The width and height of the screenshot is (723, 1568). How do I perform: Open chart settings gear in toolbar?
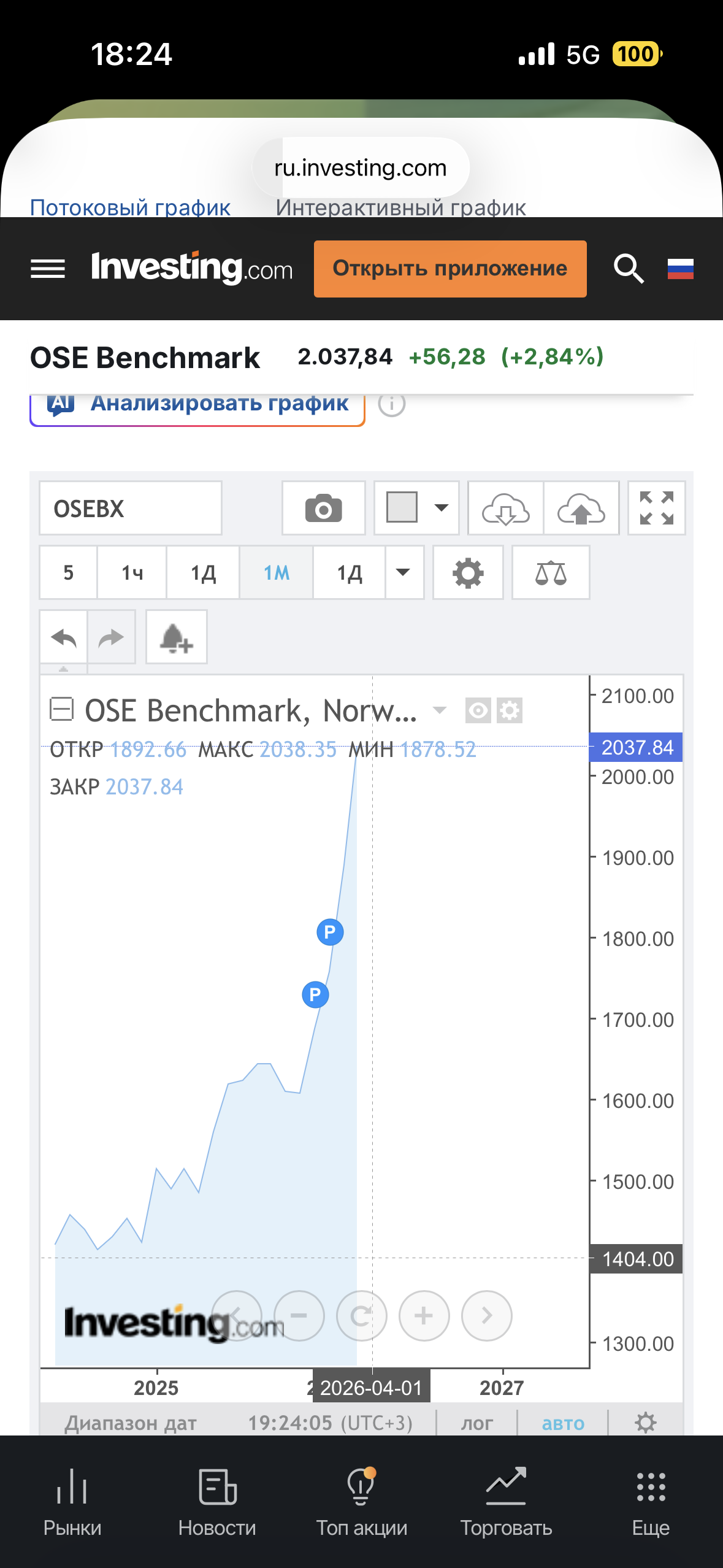[x=468, y=573]
